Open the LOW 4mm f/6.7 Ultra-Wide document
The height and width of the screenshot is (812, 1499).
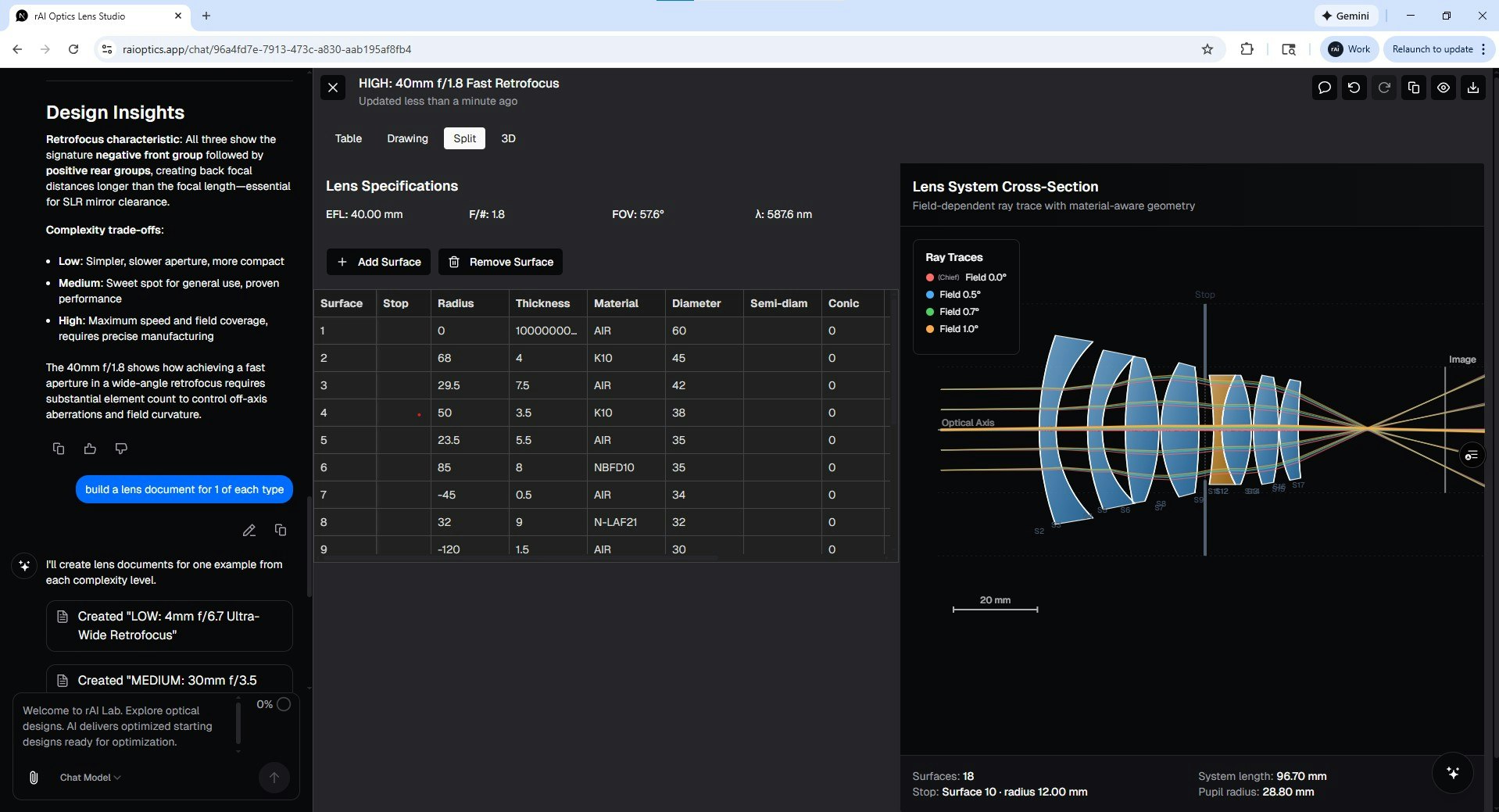[169, 625]
